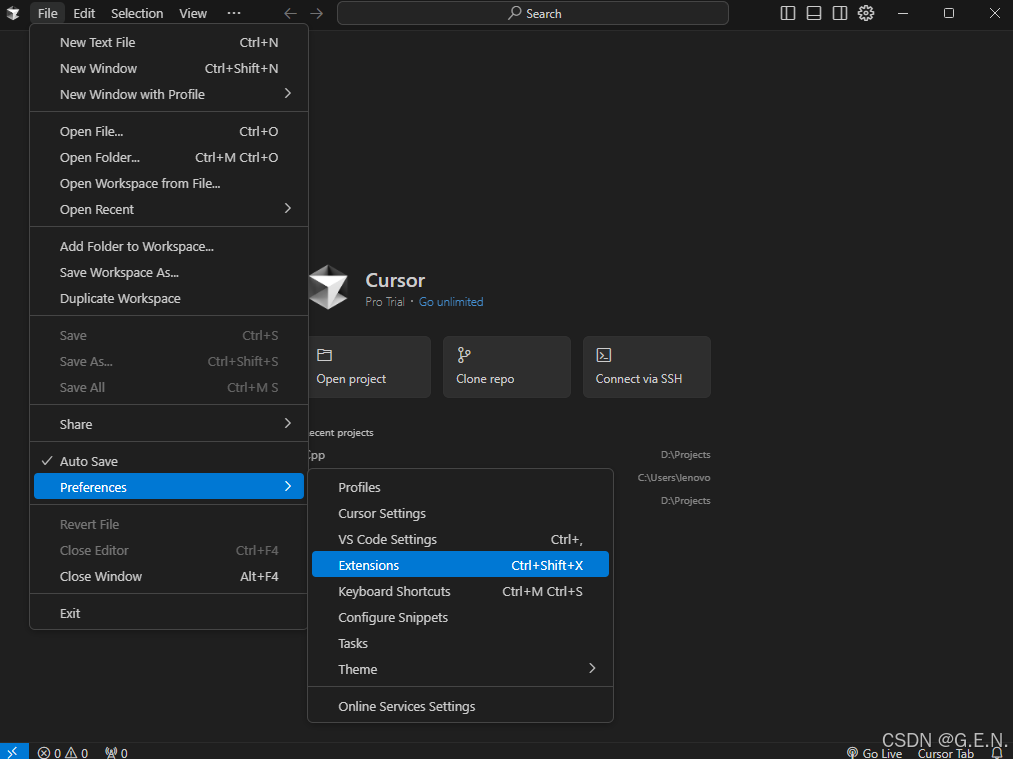1013x759 pixels.
Task: Toggle the bottom panel layout icon
Action: [x=814, y=13]
